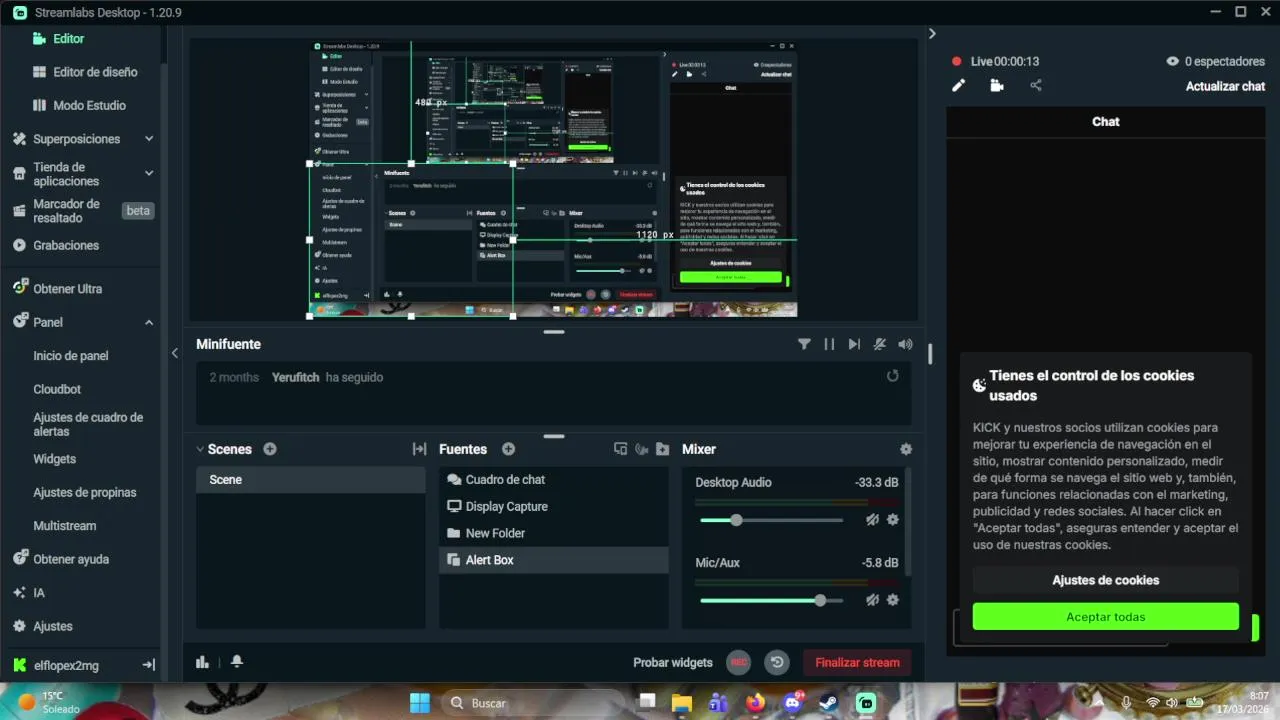Screen dimensions: 1280x720
Task: Collapse the sidebar with left arrow
Action: pos(174,353)
